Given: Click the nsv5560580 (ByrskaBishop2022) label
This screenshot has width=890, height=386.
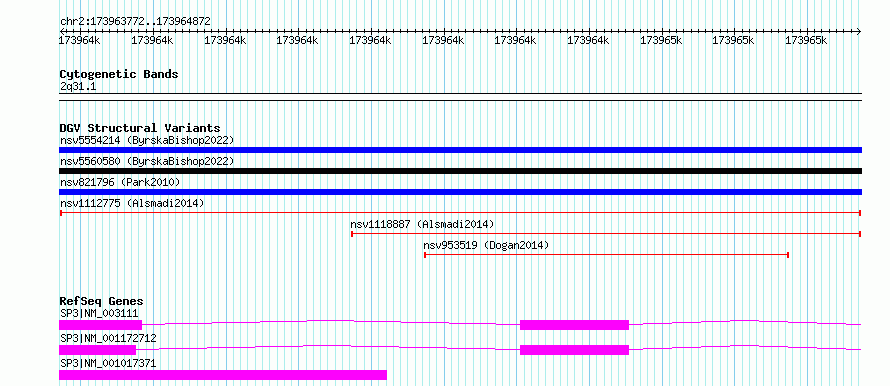Looking at the screenshot, I should 147,161.
